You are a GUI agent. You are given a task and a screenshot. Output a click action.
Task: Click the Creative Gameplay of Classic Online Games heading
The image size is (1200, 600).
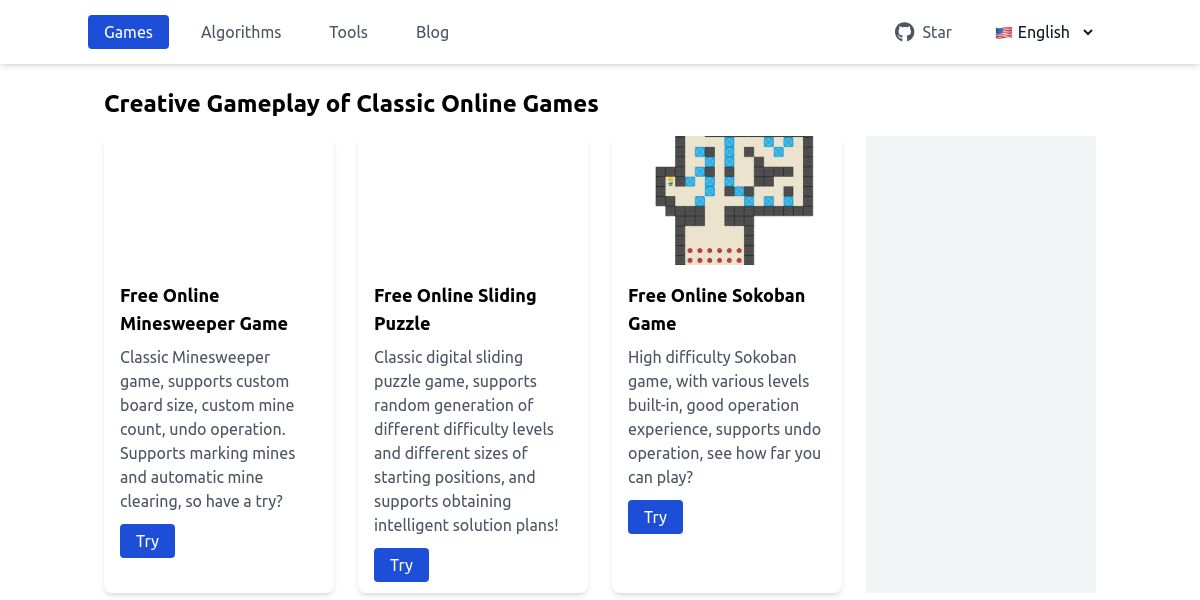(351, 104)
